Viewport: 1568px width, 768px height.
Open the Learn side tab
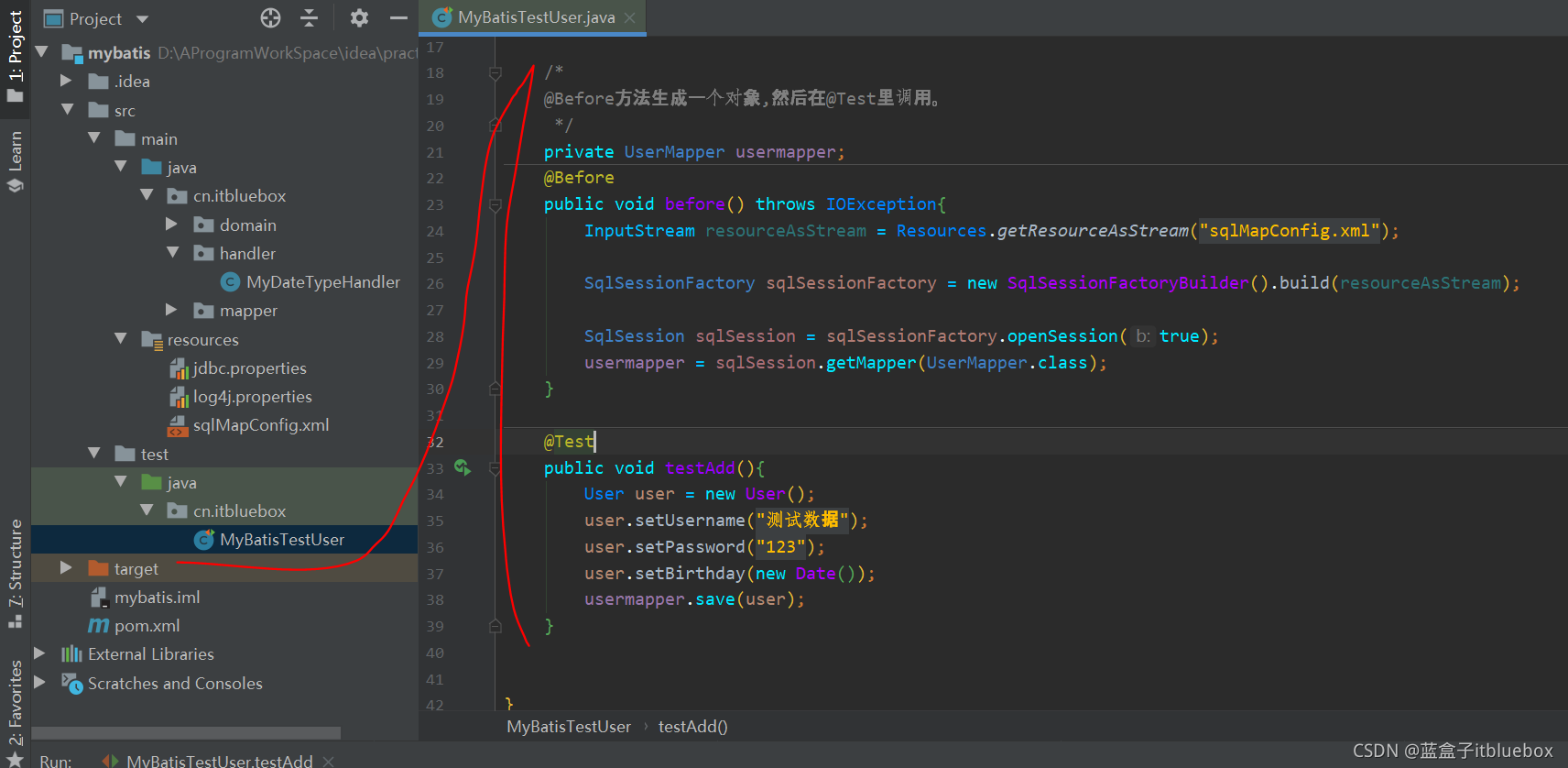coord(15,160)
